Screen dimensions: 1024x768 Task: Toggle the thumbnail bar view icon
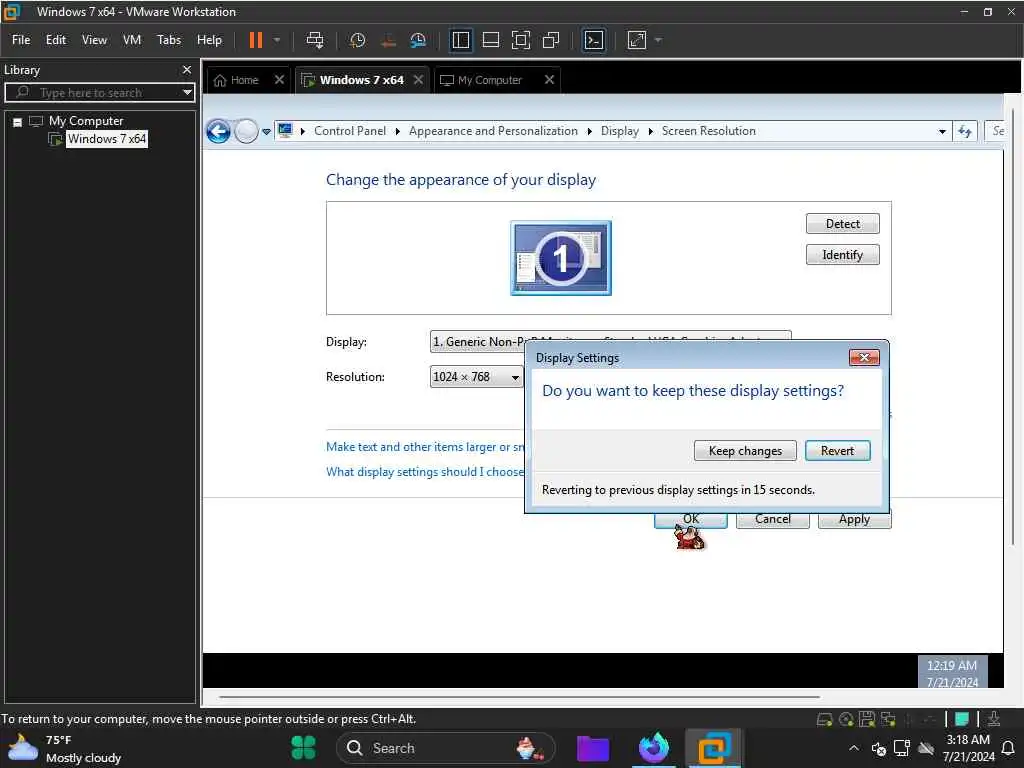coord(490,40)
